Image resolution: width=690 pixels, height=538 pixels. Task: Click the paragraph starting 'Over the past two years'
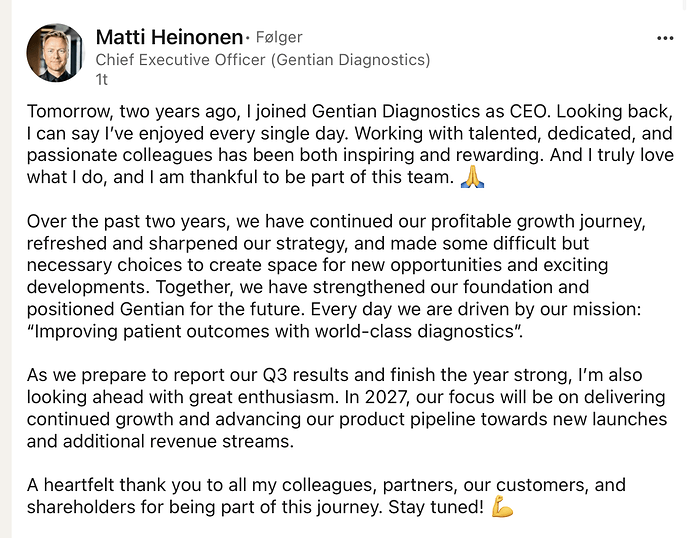click(336, 276)
